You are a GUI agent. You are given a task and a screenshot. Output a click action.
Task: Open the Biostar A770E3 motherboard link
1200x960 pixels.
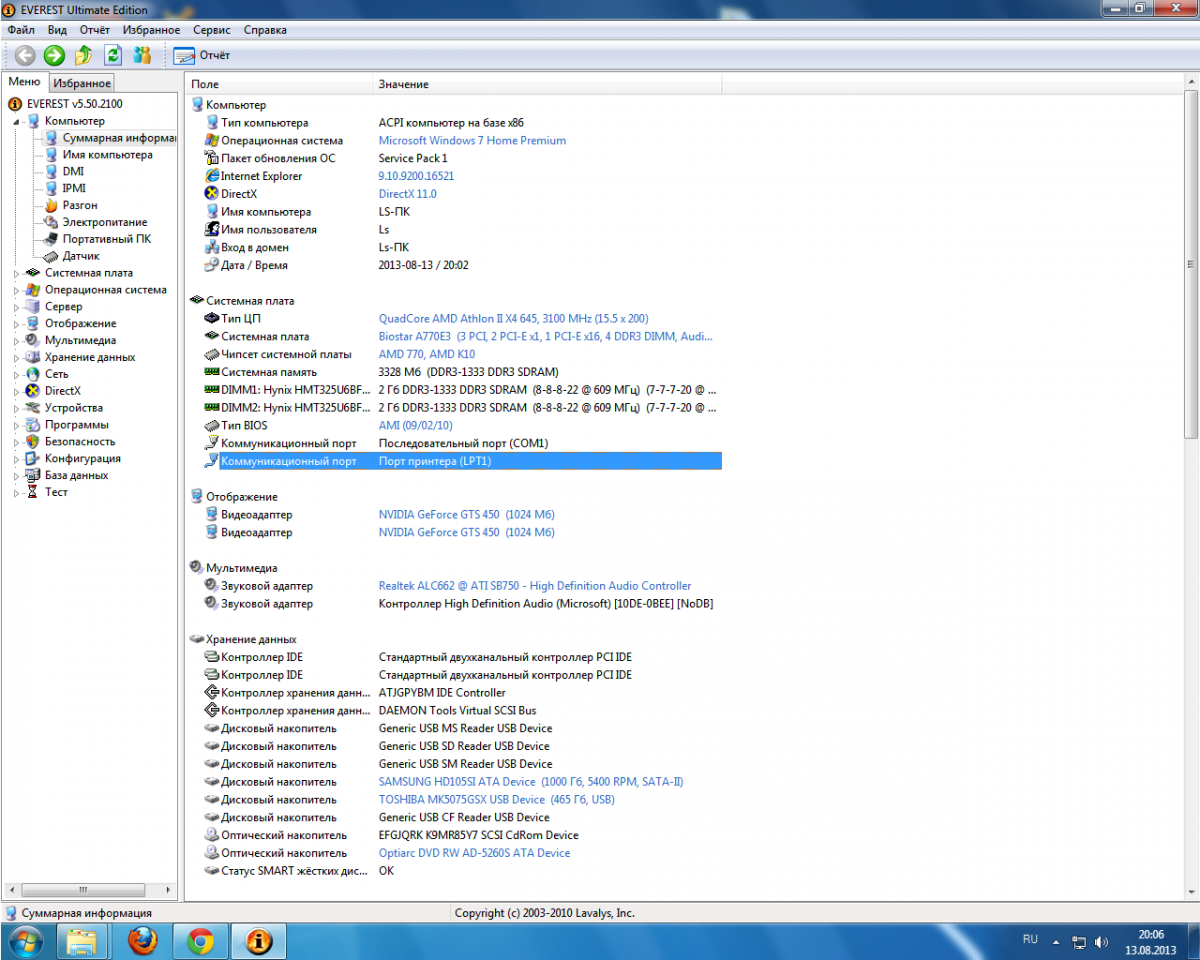point(545,336)
